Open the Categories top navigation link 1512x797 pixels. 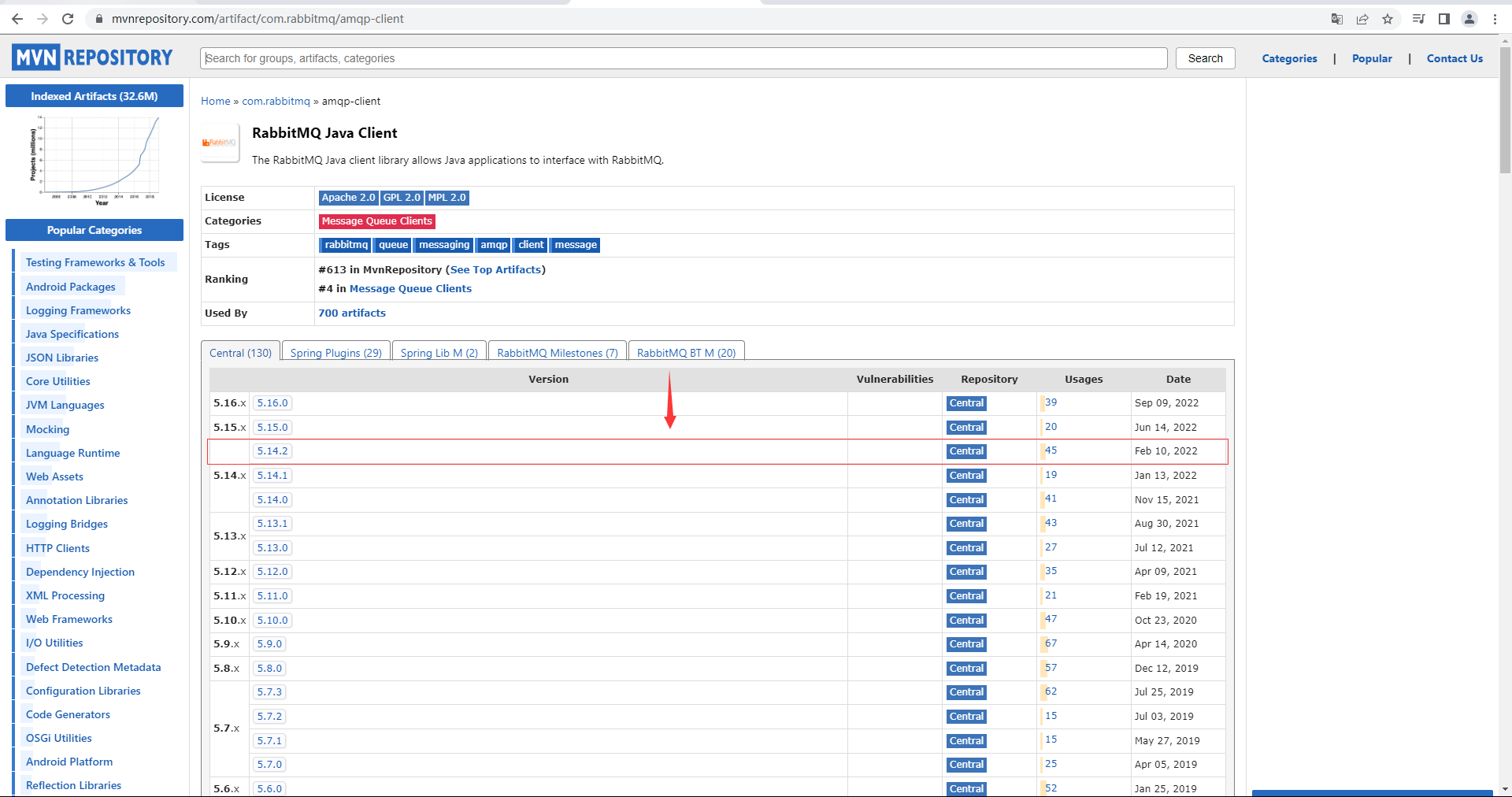coord(1289,58)
